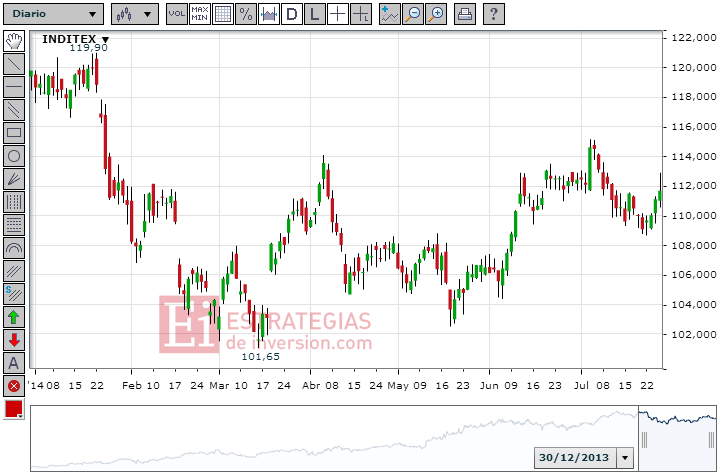Click the 110,000 price axis label
This screenshot has height=474, width=722.
[694, 216]
